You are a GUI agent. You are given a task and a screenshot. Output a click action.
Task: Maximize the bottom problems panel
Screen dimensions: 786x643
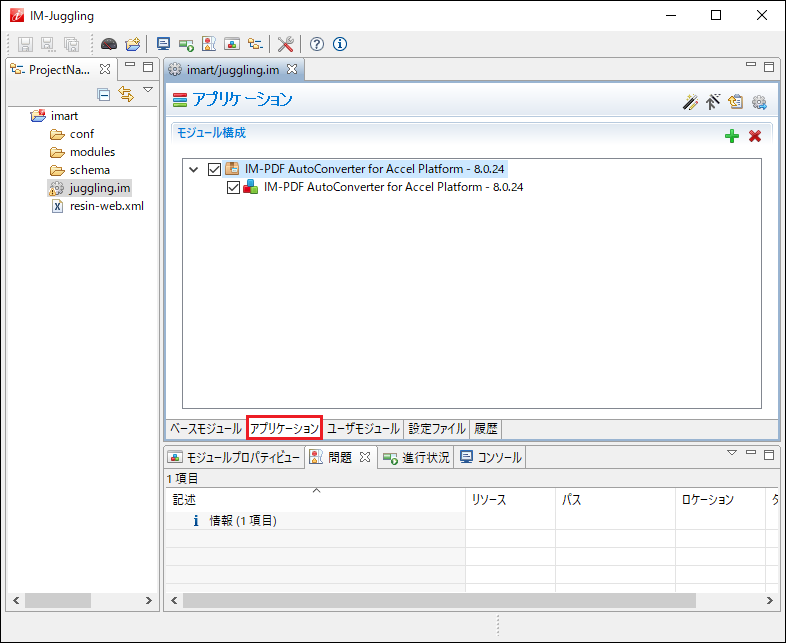pos(769,455)
